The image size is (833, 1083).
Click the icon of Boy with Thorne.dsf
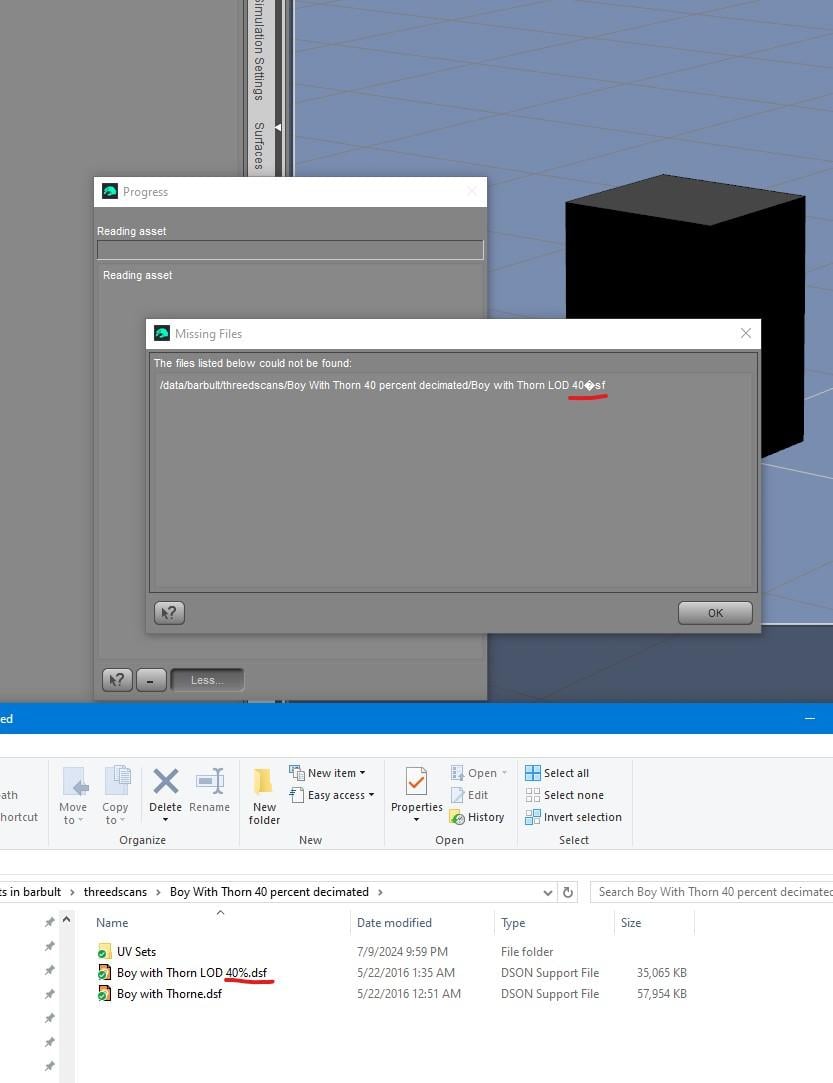(104, 994)
